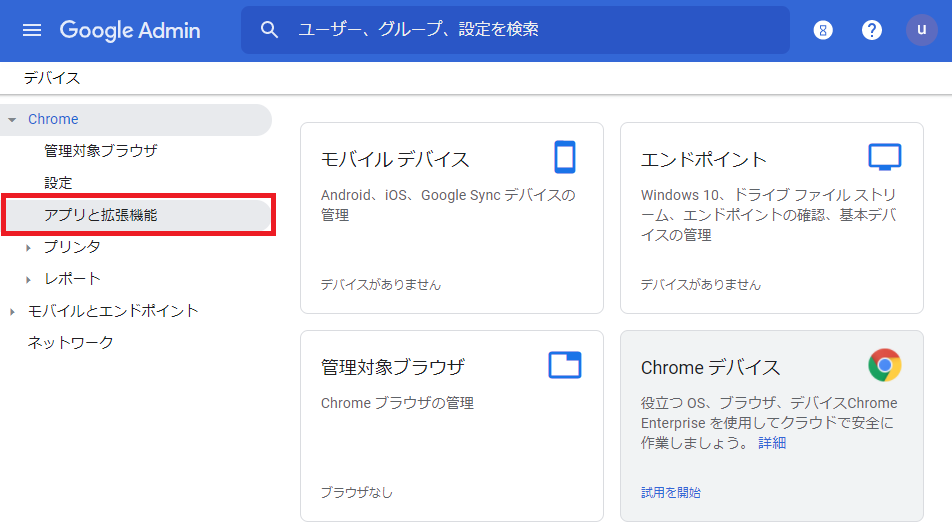Click the デバイス breadcrumb heading
This screenshot has width=952, height=529.
pos(52,78)
